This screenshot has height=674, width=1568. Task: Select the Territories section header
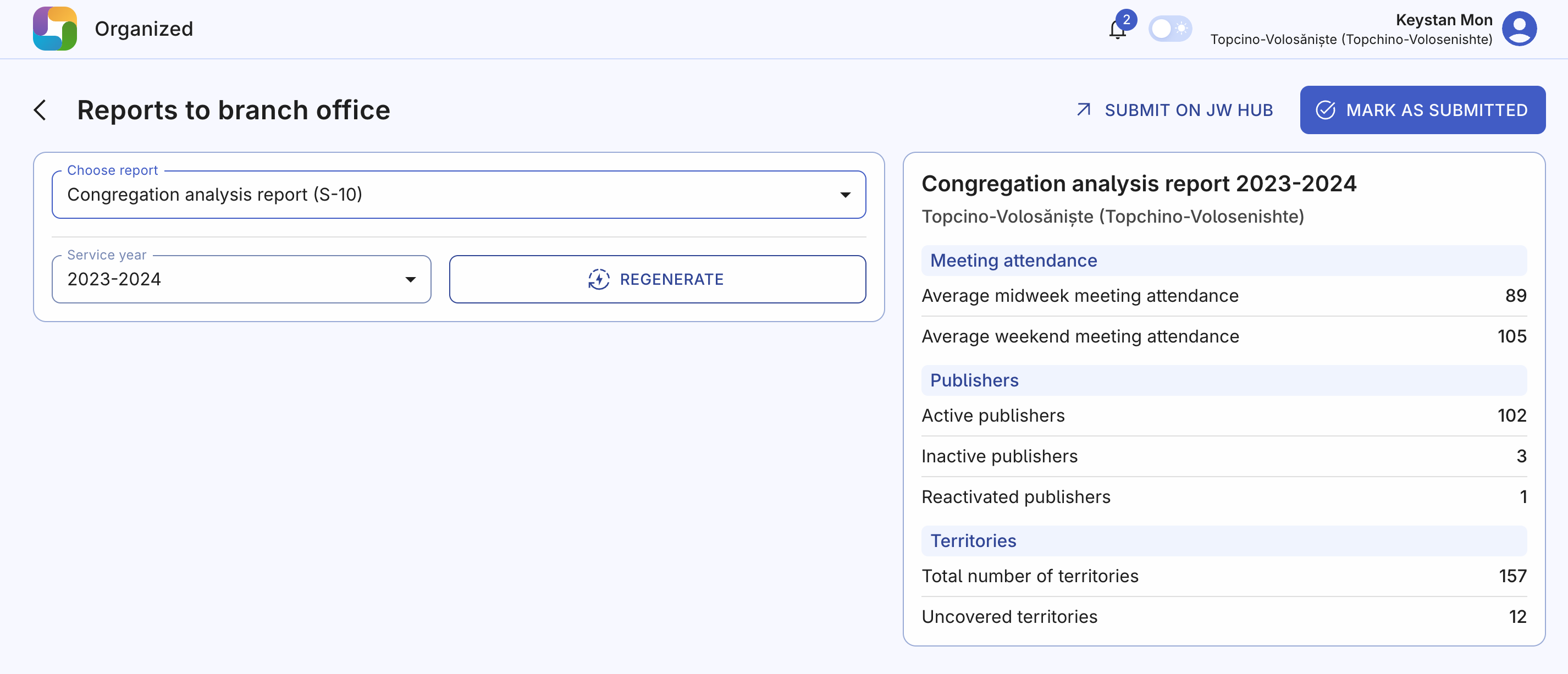[973, 540]
